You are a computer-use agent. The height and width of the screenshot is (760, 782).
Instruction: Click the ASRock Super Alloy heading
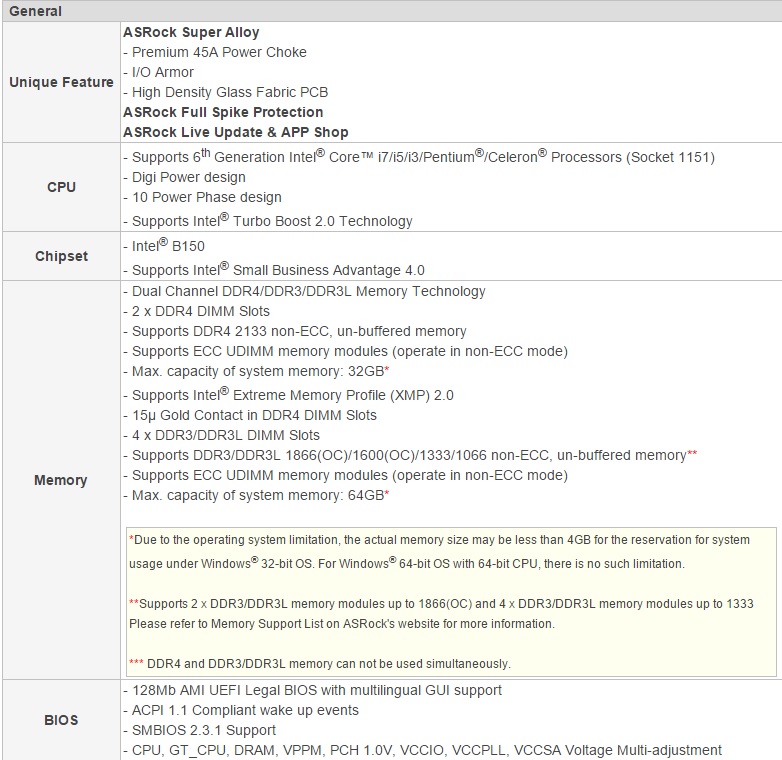point(191,32)
